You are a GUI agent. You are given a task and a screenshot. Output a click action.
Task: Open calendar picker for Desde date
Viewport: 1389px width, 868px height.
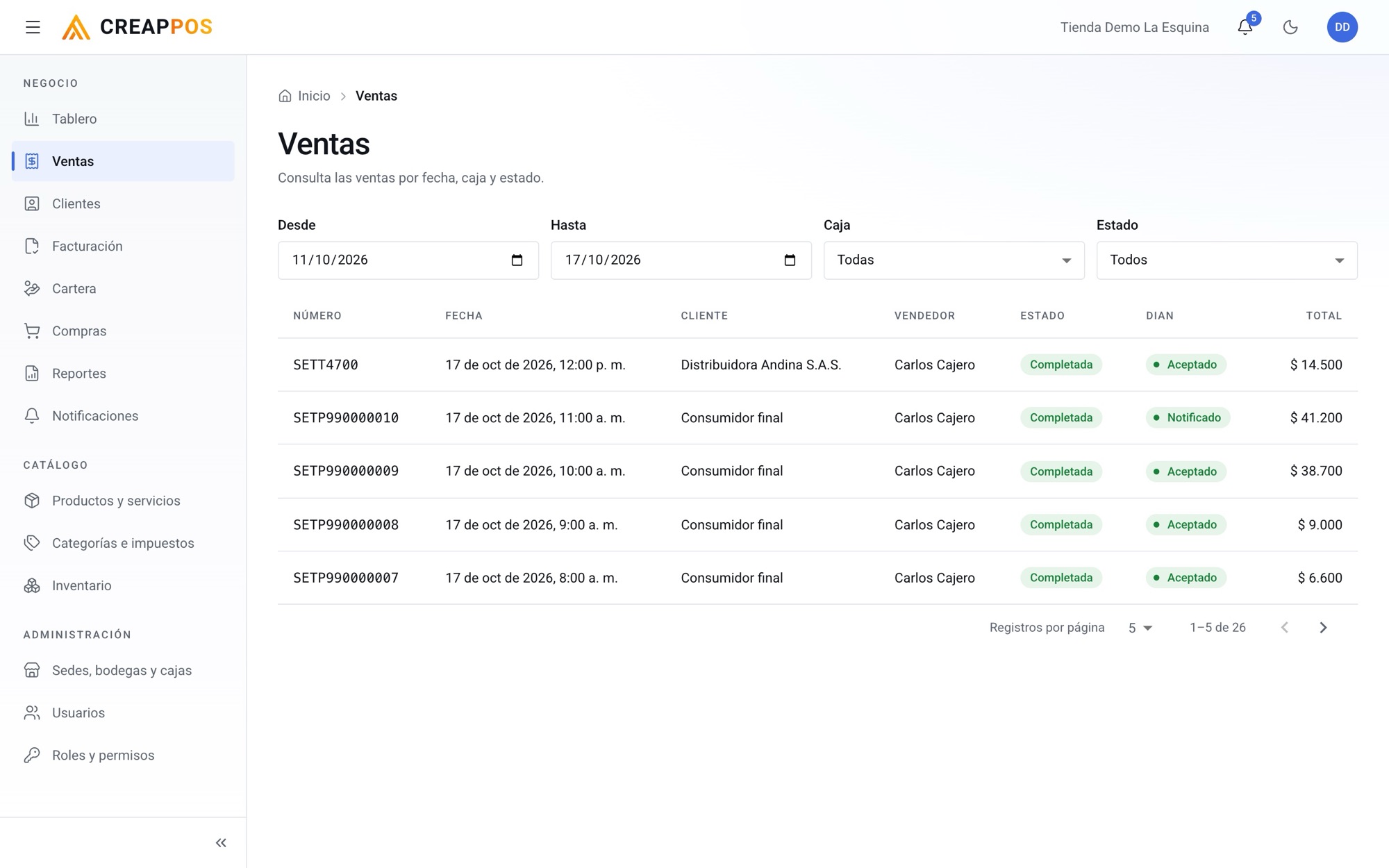click(517, 260)
